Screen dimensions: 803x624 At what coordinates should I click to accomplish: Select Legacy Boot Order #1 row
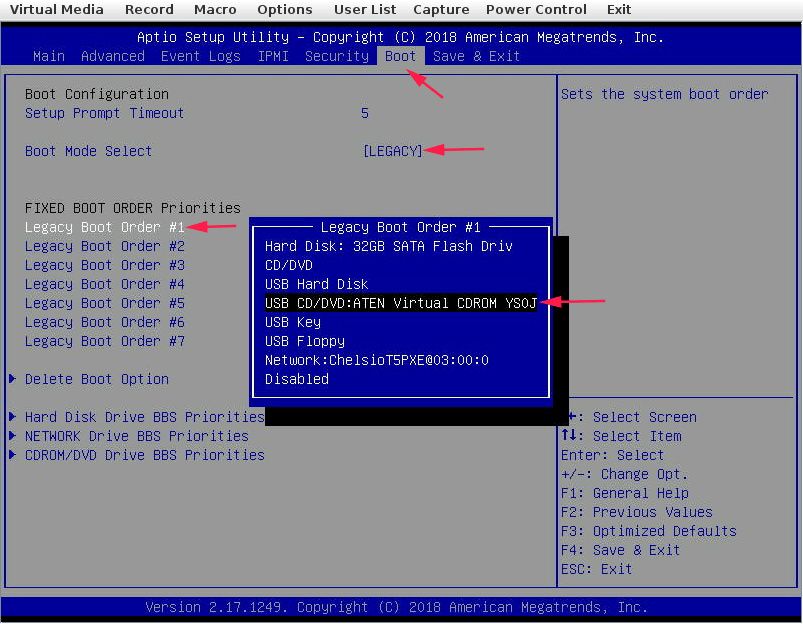pyautogui.click(x=104, y=227)
